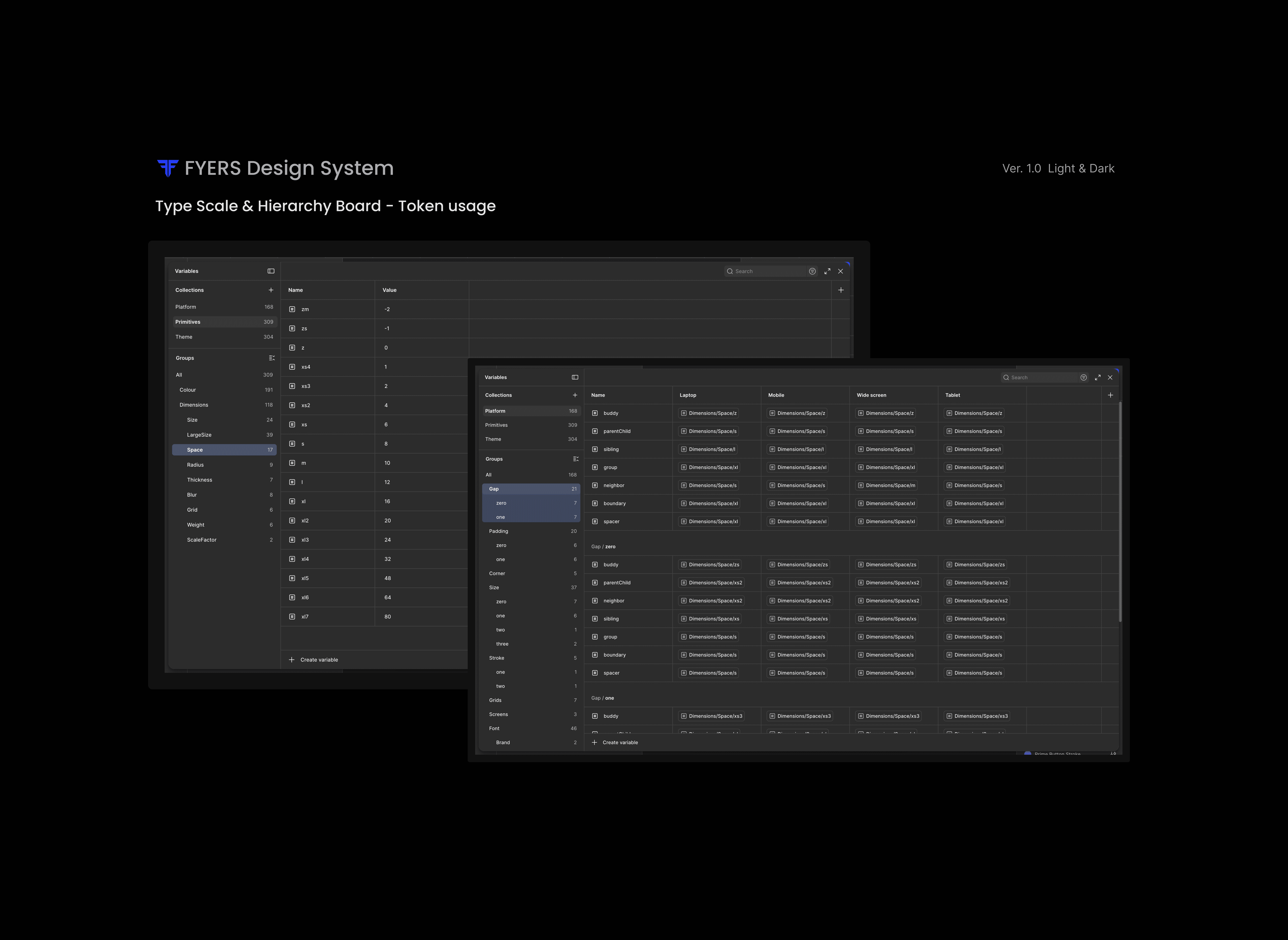Close the back Variables window
The height and width of the screenshot is (940, 1288).
[841, 271]
